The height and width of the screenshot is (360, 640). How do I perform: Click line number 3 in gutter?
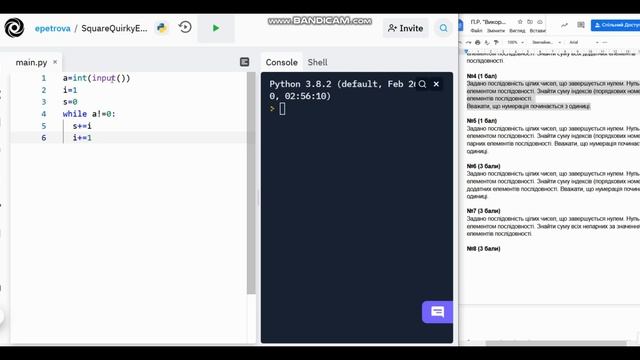44,102
